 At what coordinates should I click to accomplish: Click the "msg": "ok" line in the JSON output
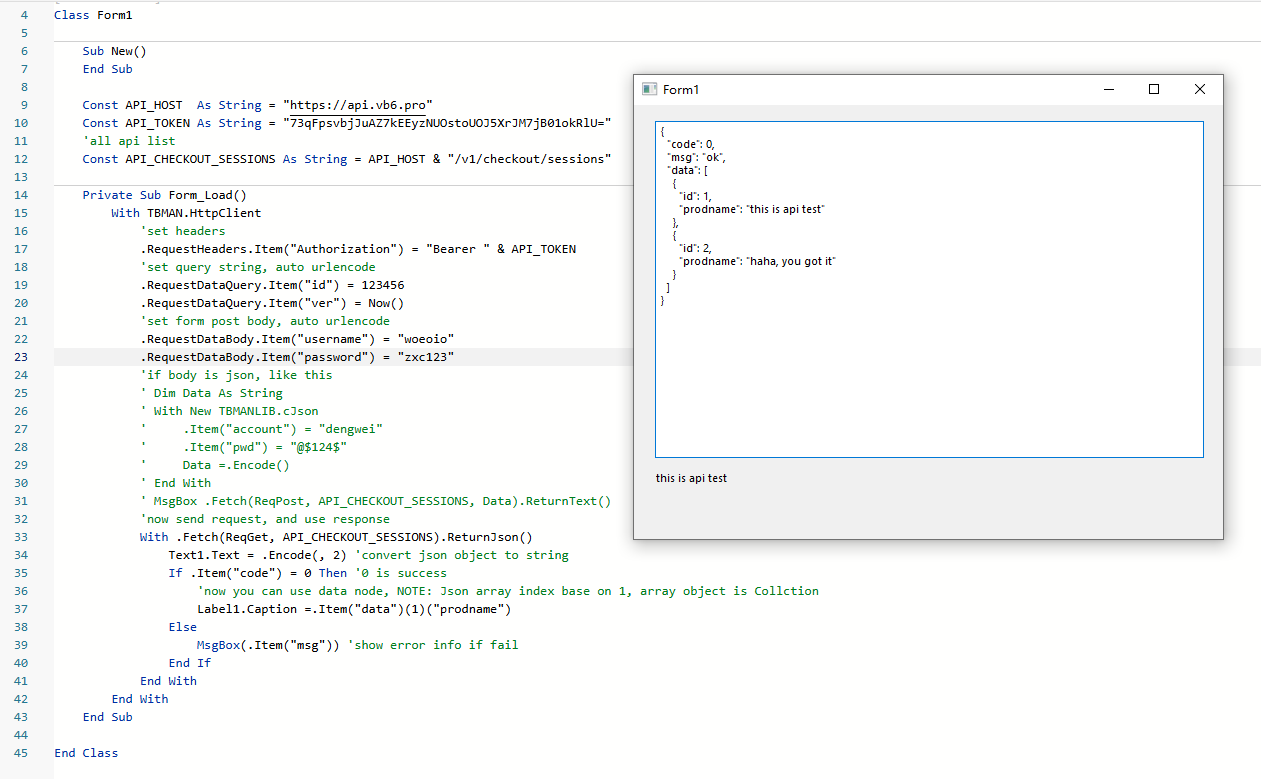point(696,157)
